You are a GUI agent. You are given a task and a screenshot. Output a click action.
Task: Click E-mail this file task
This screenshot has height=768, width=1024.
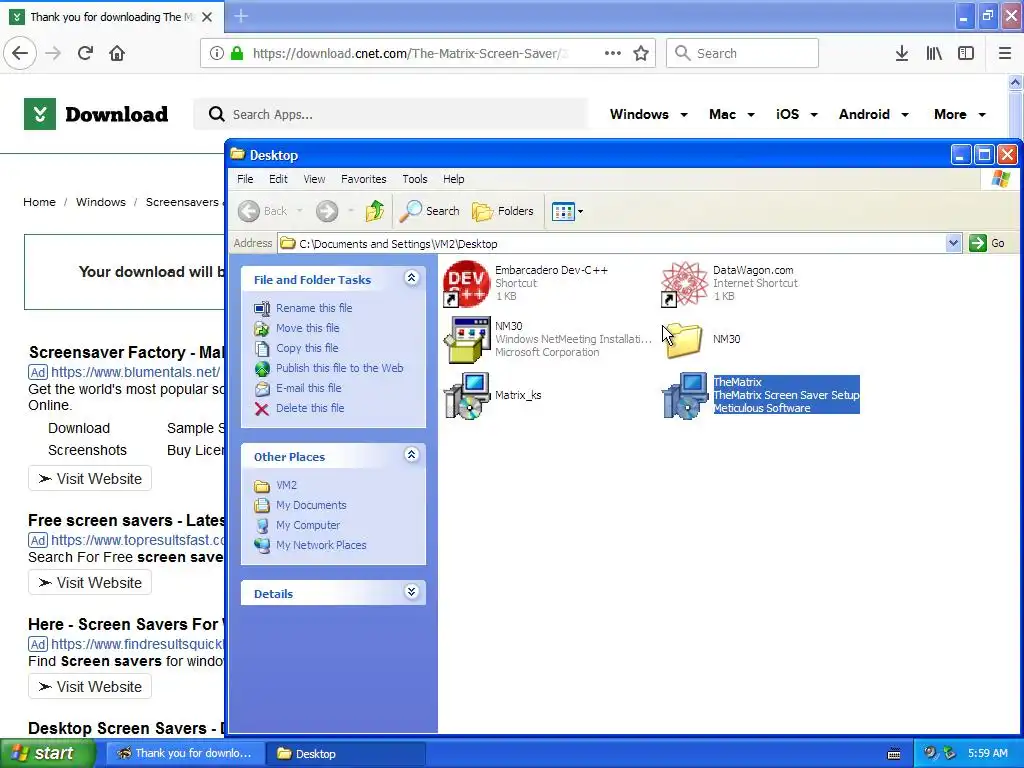[x=308, y=388]
